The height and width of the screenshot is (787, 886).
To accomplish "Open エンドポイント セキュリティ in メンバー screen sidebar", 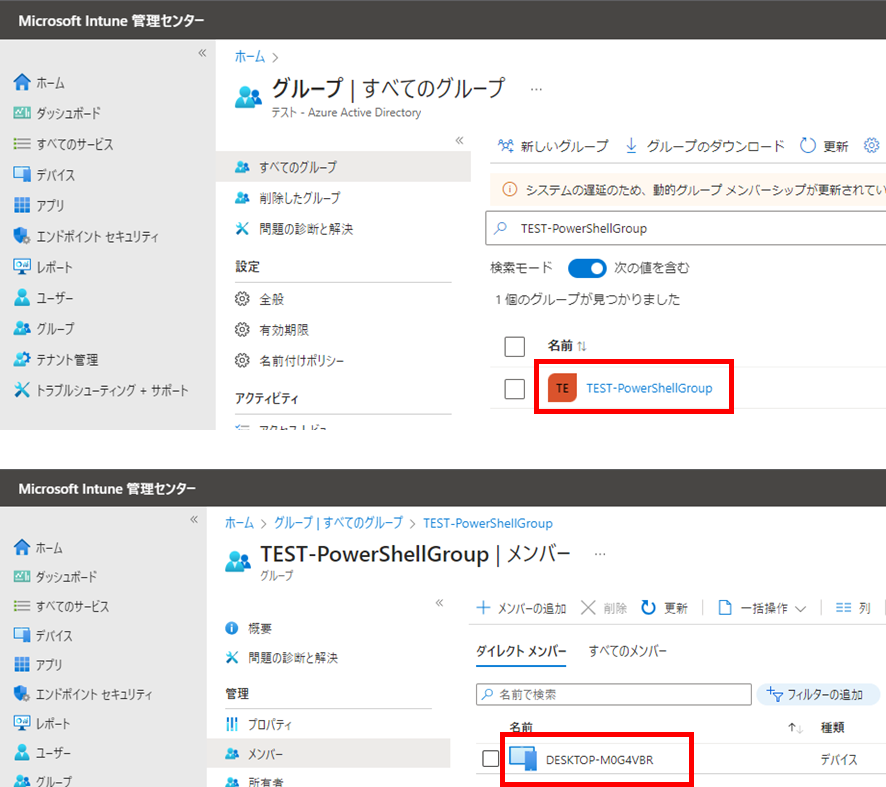I will [x=83, y=694].
